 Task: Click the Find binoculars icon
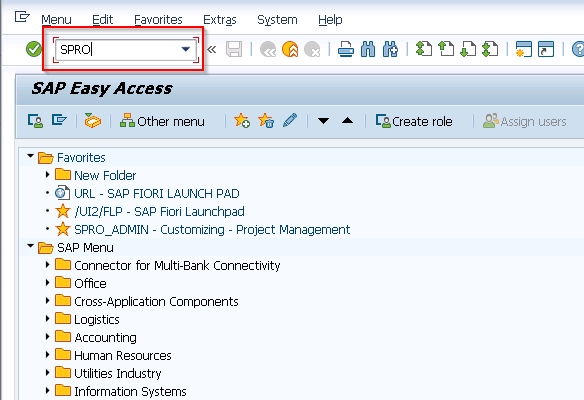(368, 49)
